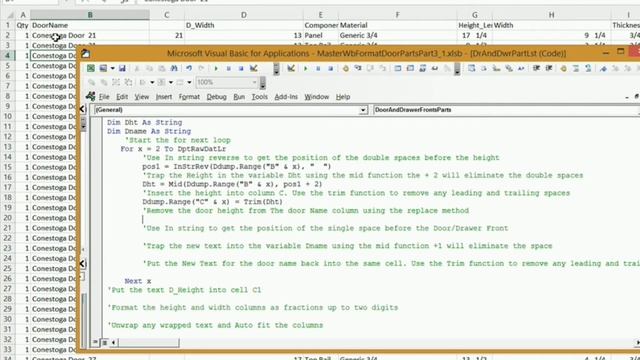640x360 pixels.
Task: Click the Paste icon in the Standard toolbar
Action: click(162, 69)
